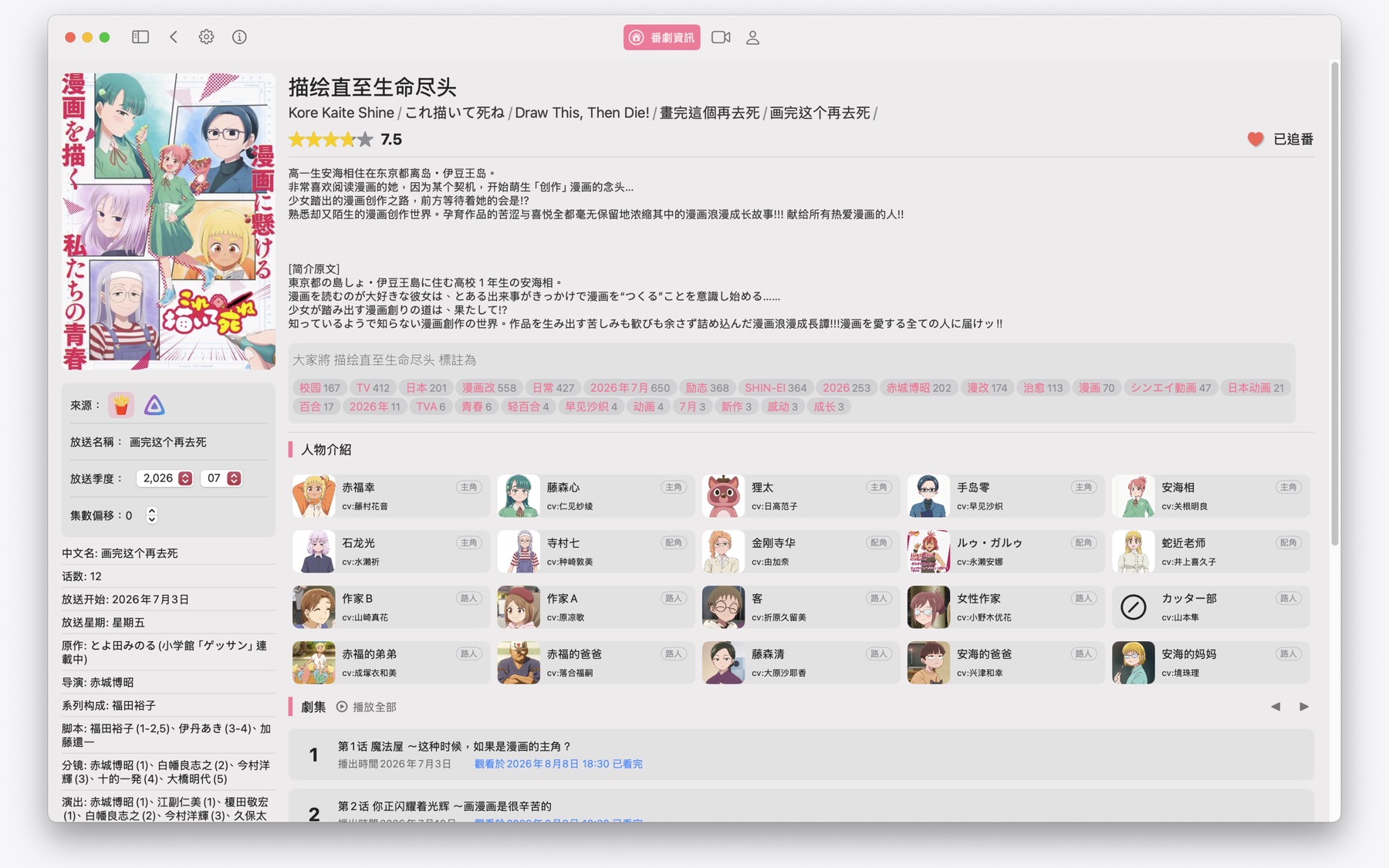This screenshot has width=1389, height=868.
Task: Open episode 1 魔法屋 row
Action: pos(801,755)
